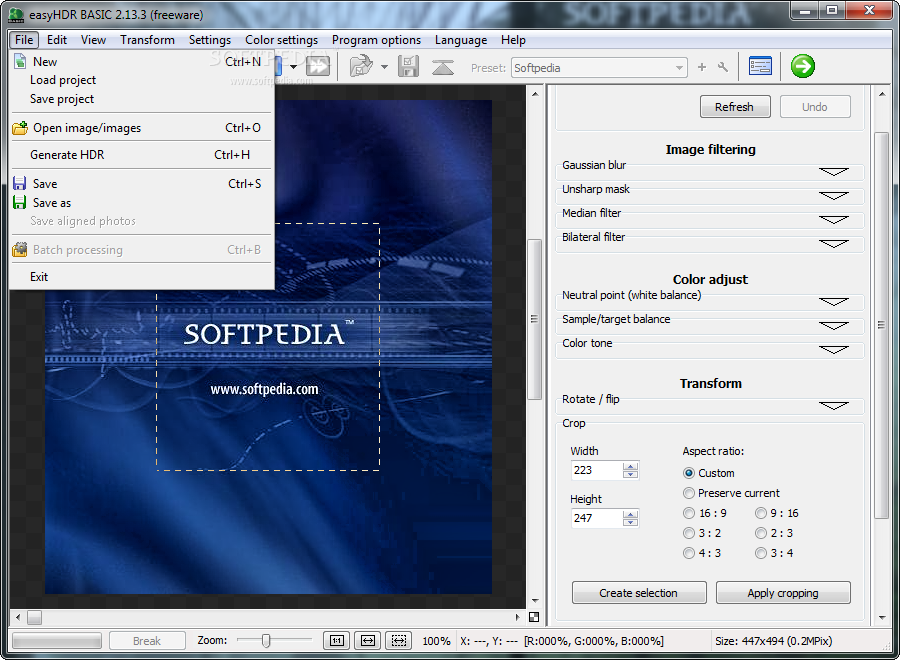
Task: Open the Transform menu
Action: coord(148,40)
